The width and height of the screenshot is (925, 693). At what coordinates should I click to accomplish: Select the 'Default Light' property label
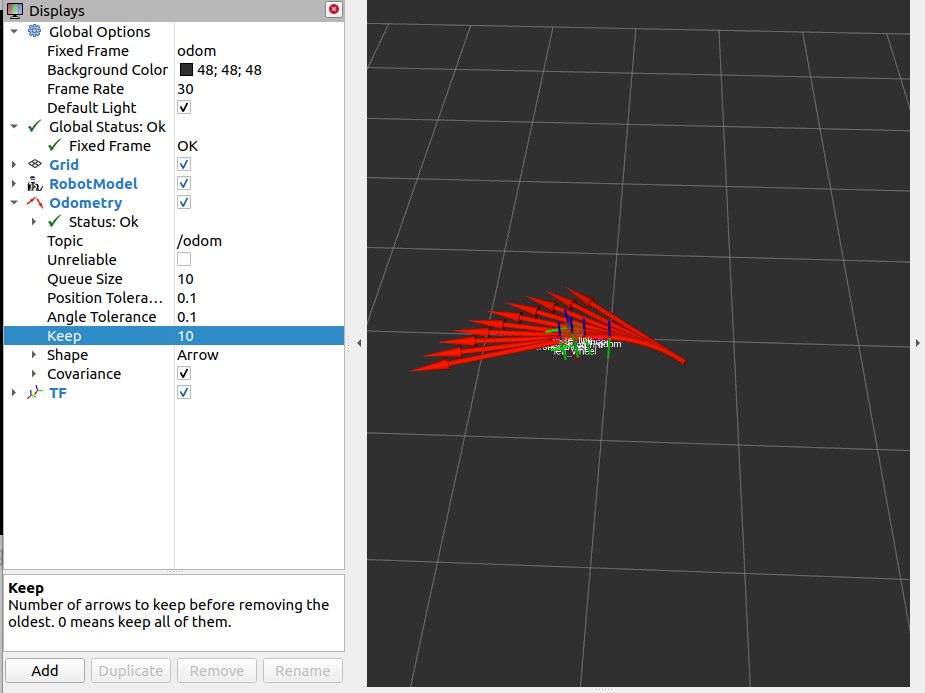(91, 107)
